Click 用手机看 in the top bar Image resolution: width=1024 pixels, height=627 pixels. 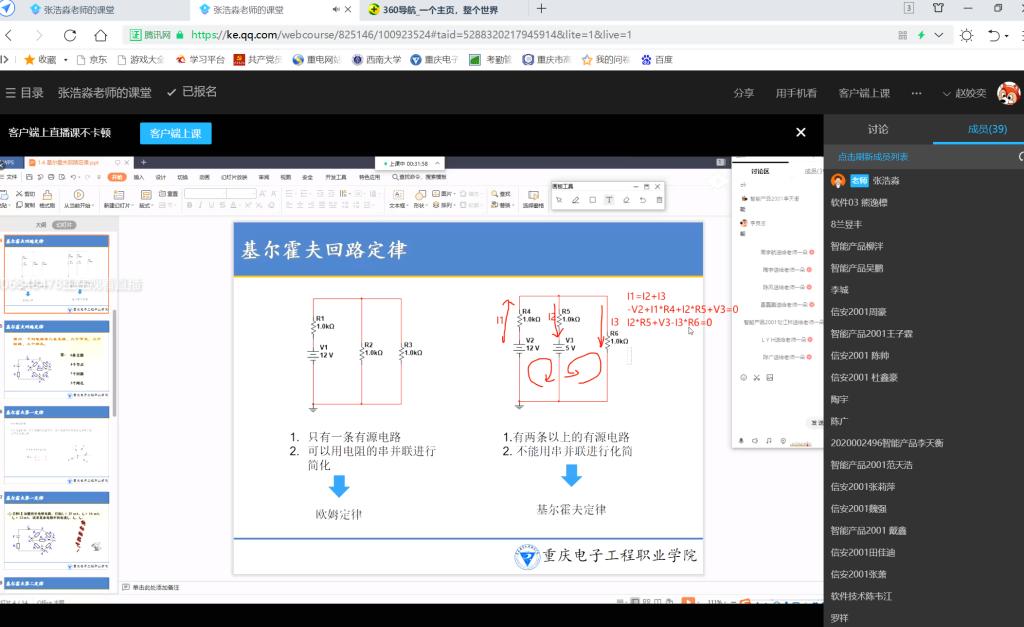click(796, 93)
